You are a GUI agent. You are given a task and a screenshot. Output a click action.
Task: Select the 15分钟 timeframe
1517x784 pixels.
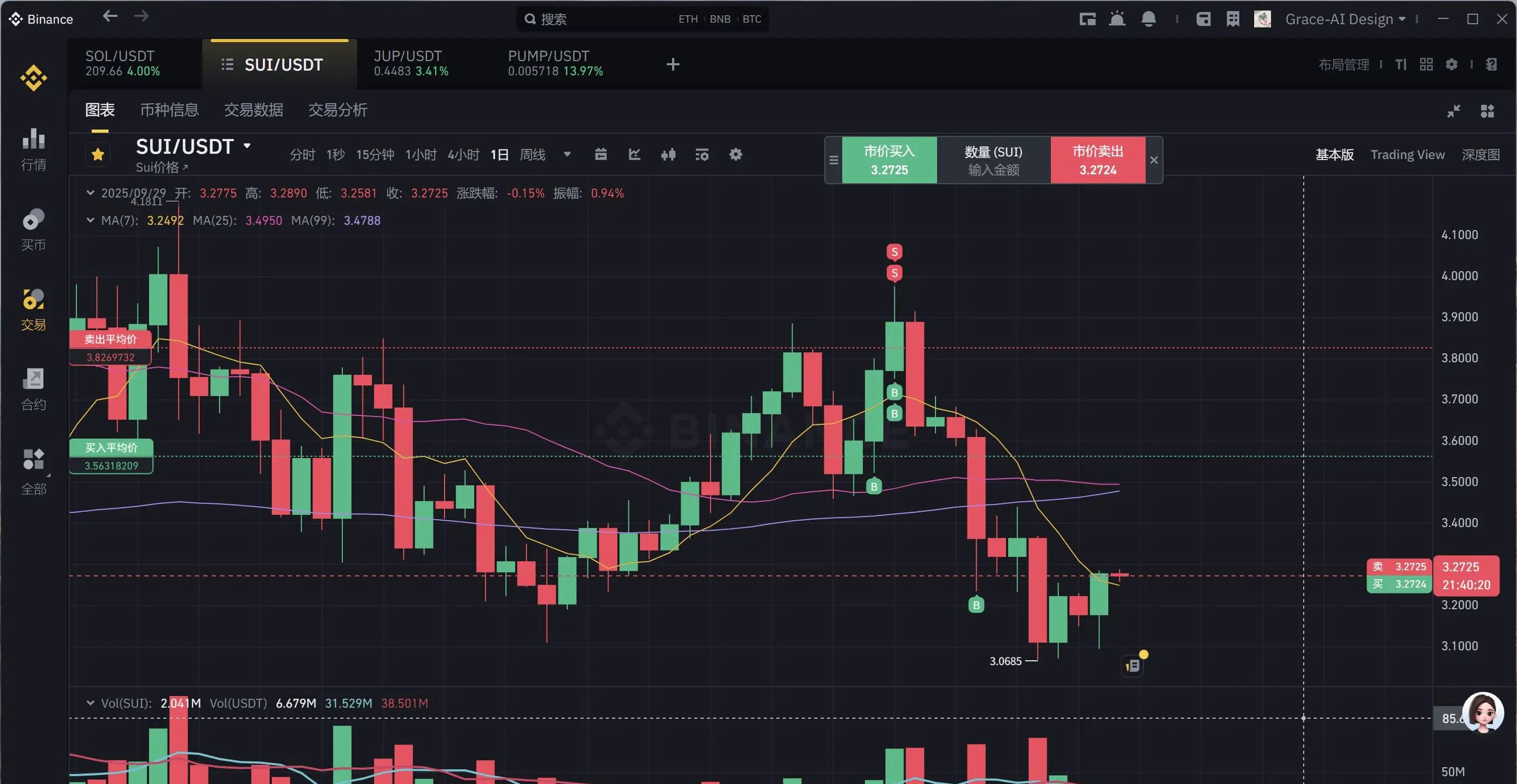tap(375, 154)
